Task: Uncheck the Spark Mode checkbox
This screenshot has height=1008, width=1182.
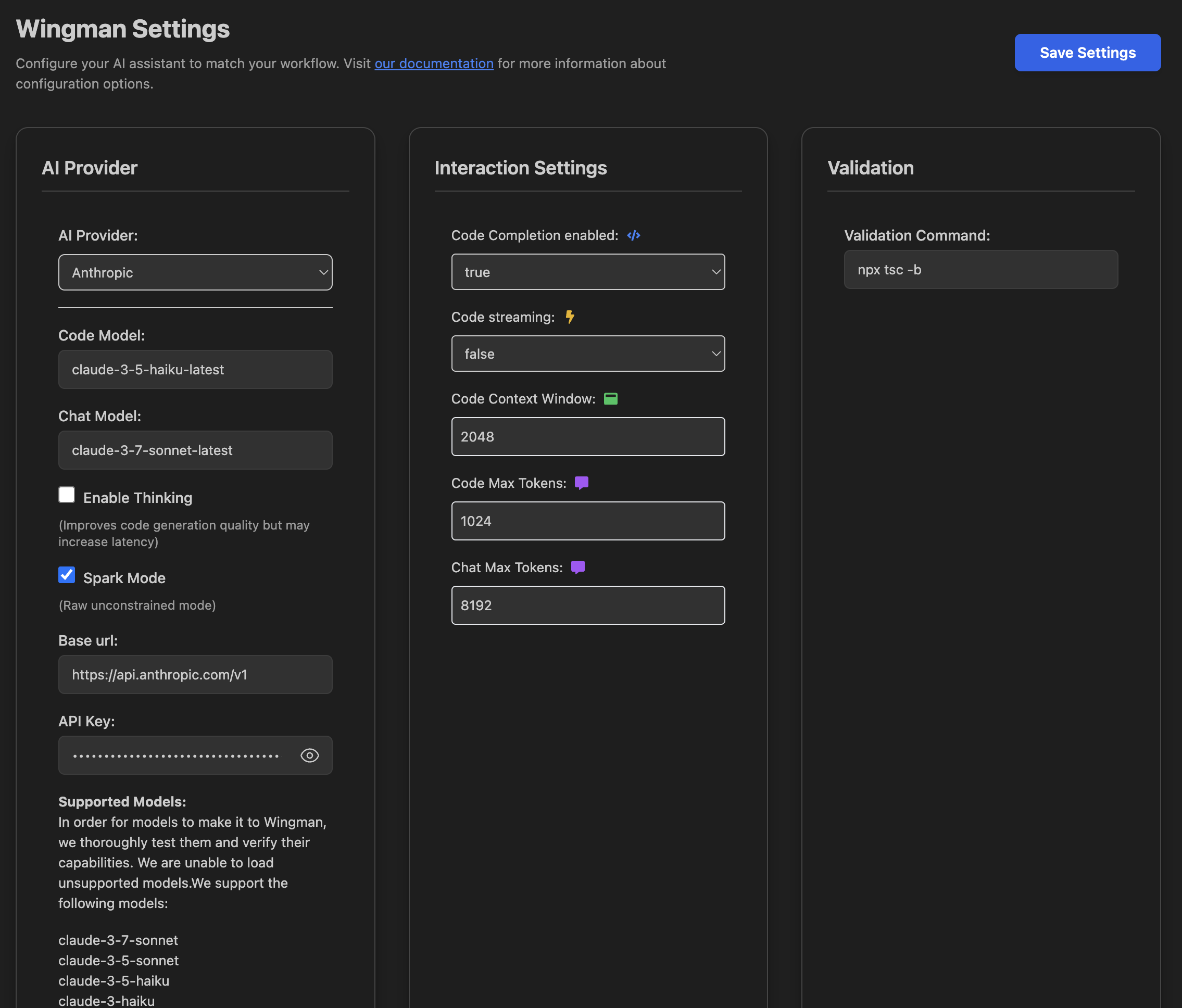Action: click(67, 575)
